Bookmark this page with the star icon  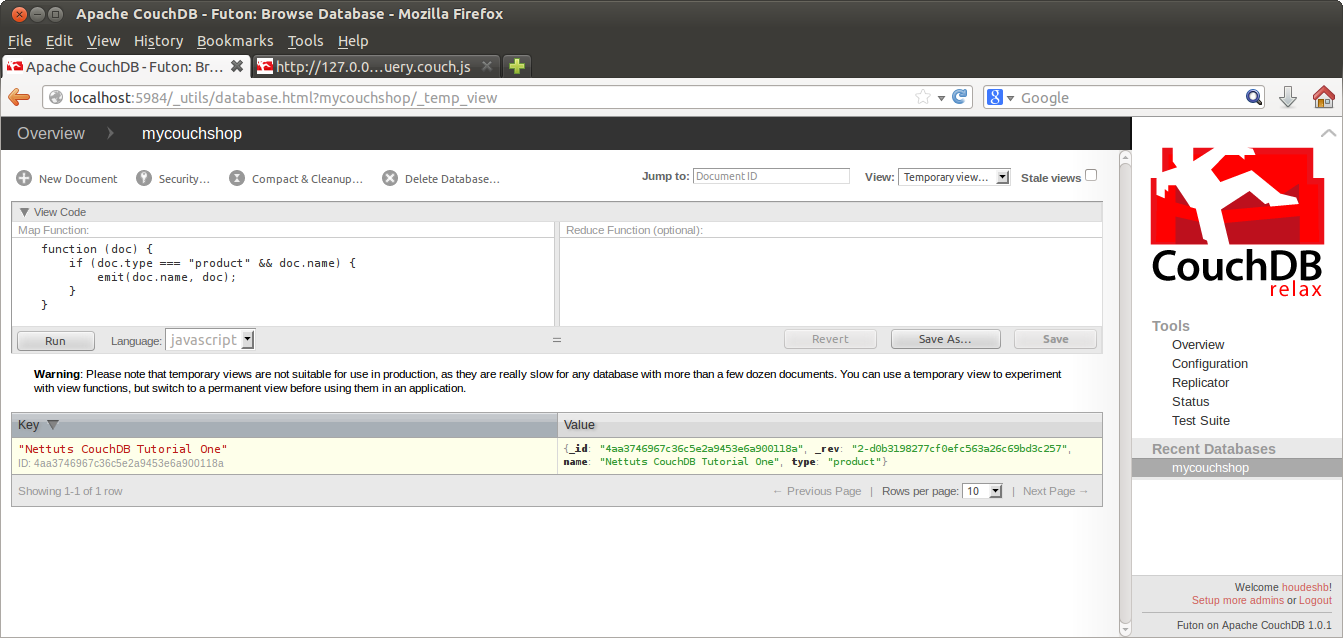923,97
